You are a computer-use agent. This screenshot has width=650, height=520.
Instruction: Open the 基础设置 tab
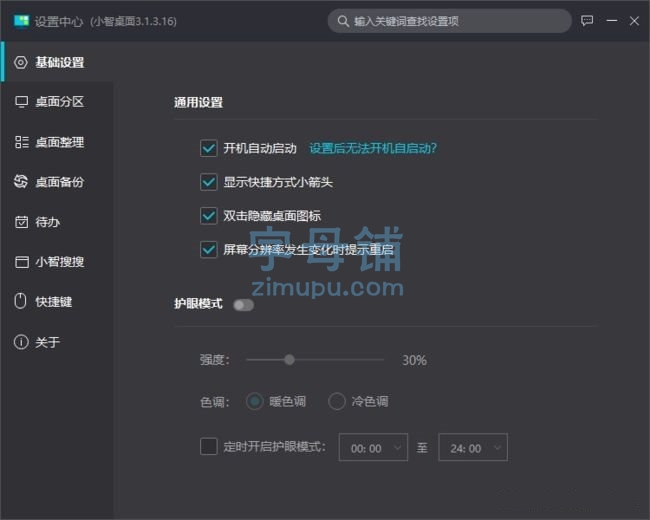click(x=57, y=63)
